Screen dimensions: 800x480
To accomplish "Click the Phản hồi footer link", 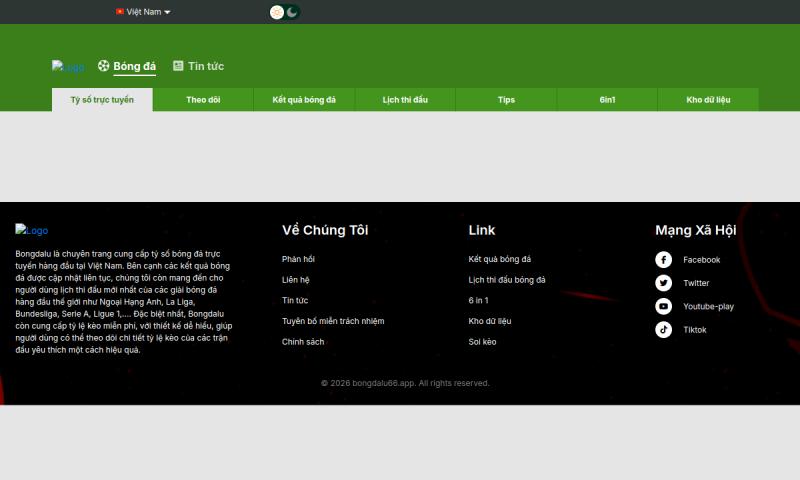I will (298, 259).
